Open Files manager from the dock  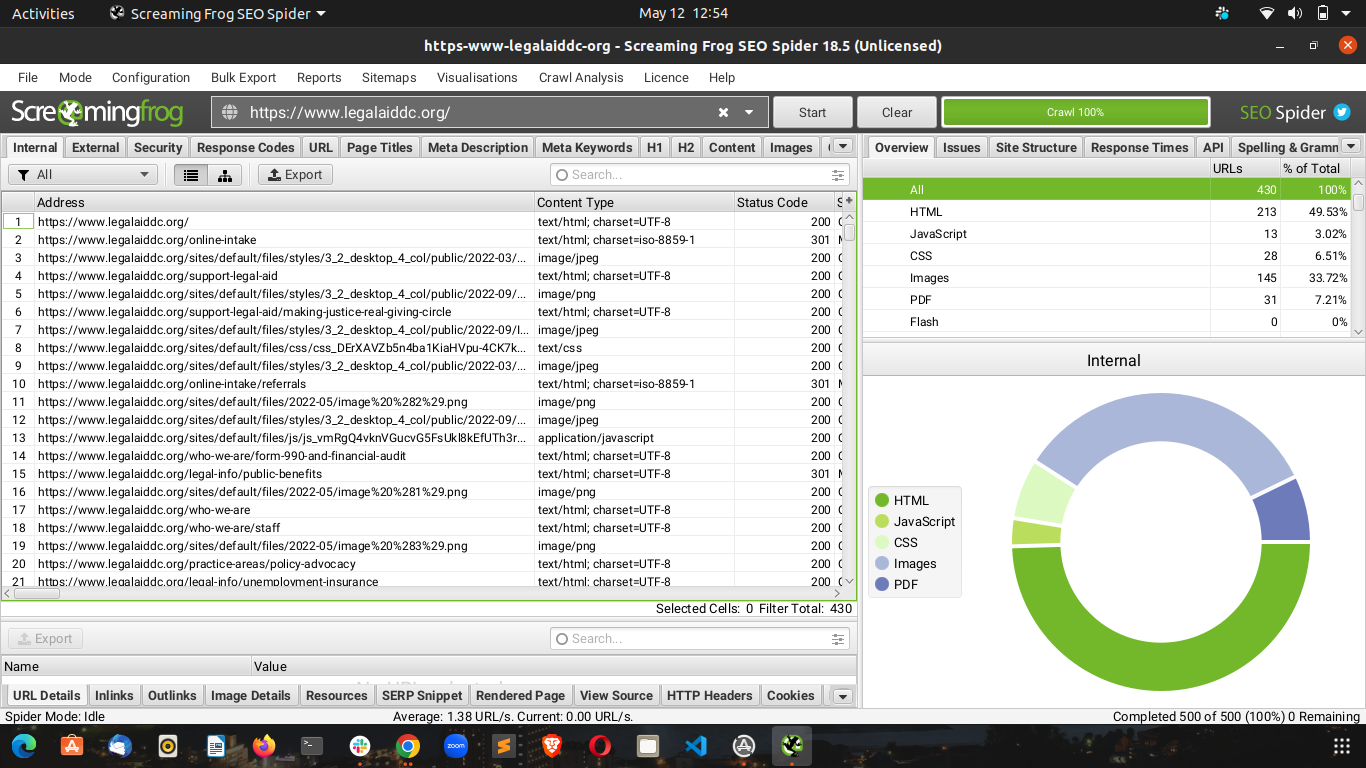[648, 746]
